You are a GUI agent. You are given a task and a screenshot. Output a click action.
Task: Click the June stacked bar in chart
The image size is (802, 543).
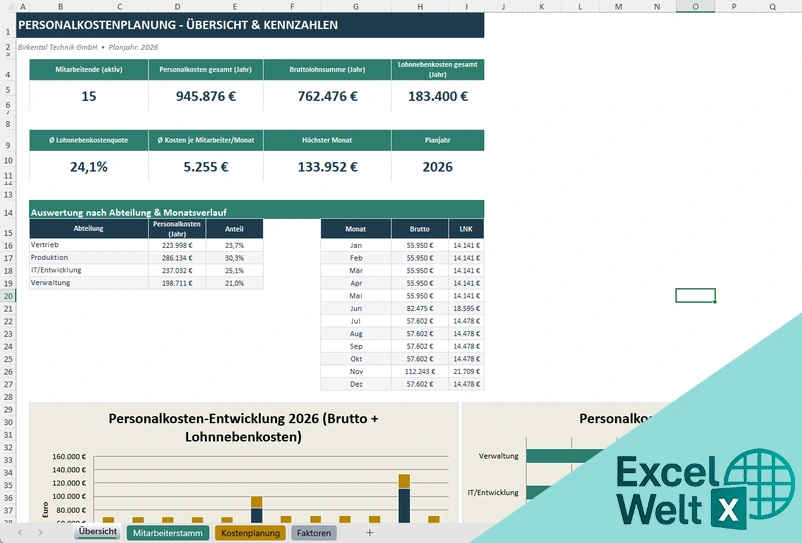tap(257, 510)
